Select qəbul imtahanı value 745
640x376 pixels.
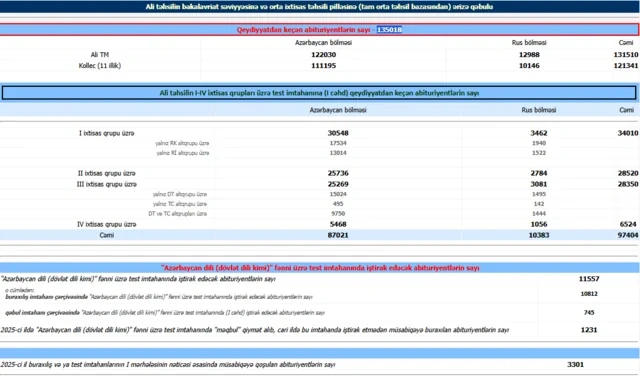589,312
